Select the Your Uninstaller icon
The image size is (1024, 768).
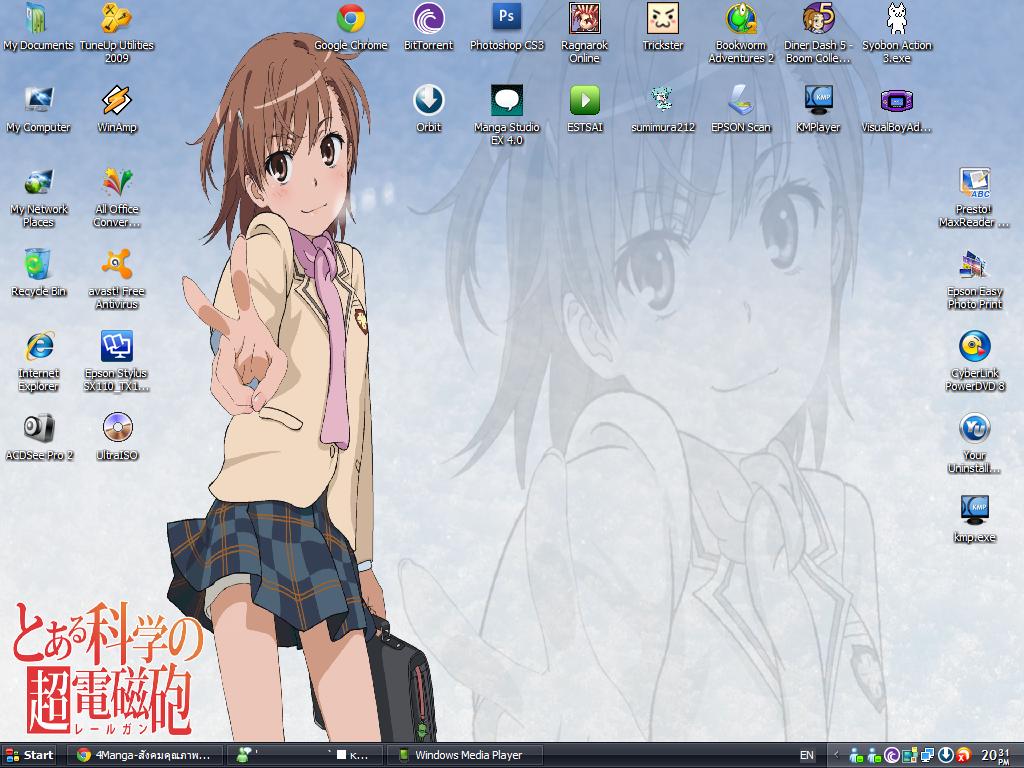[974, 443]
